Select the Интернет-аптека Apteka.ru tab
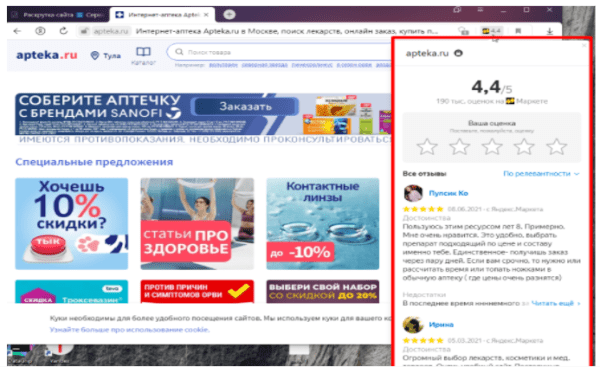600x367 pixels. tap(162, 15)
